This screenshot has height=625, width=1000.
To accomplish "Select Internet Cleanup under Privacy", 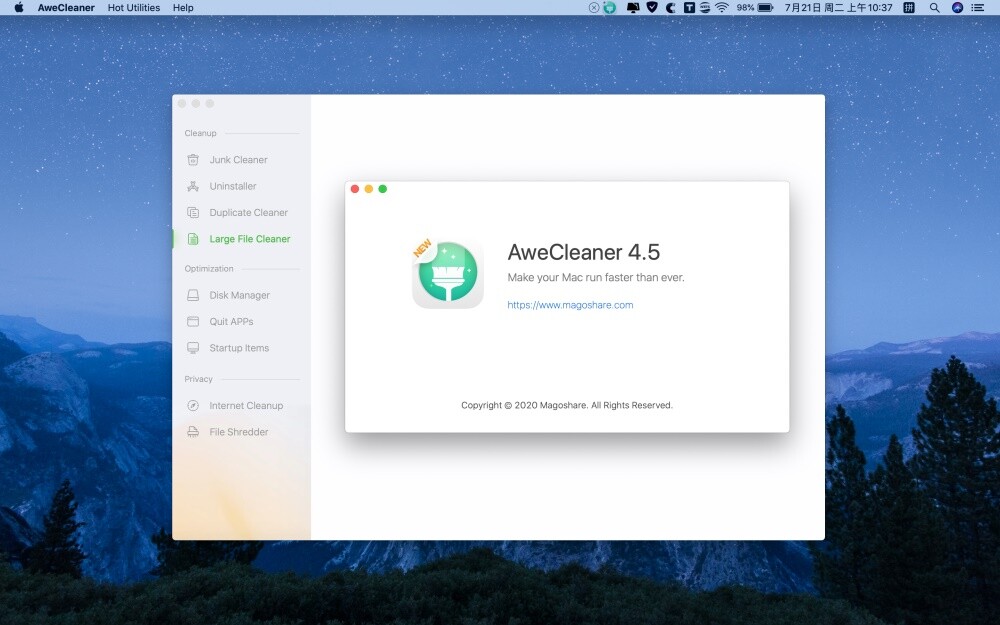I will 246,406.
